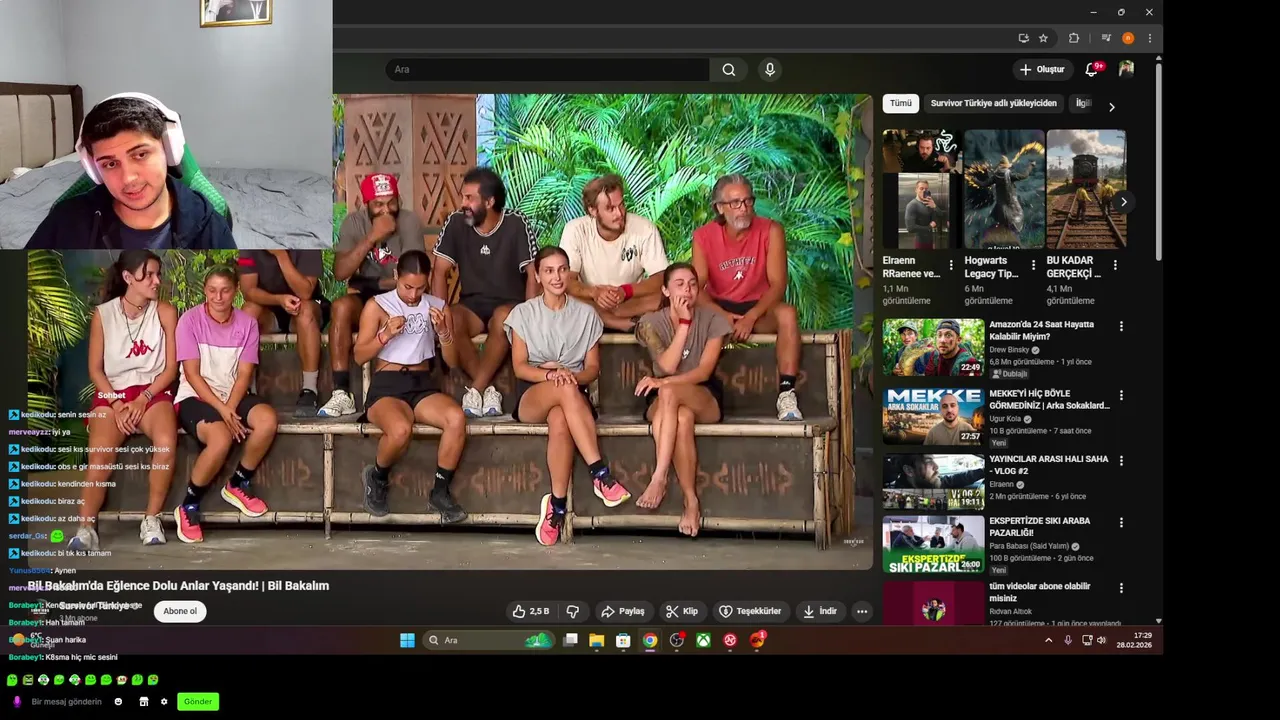Open channel Ugur Kola link
The height and width of the screenshot is (720, 1280).
click(x=1007, y=419)
